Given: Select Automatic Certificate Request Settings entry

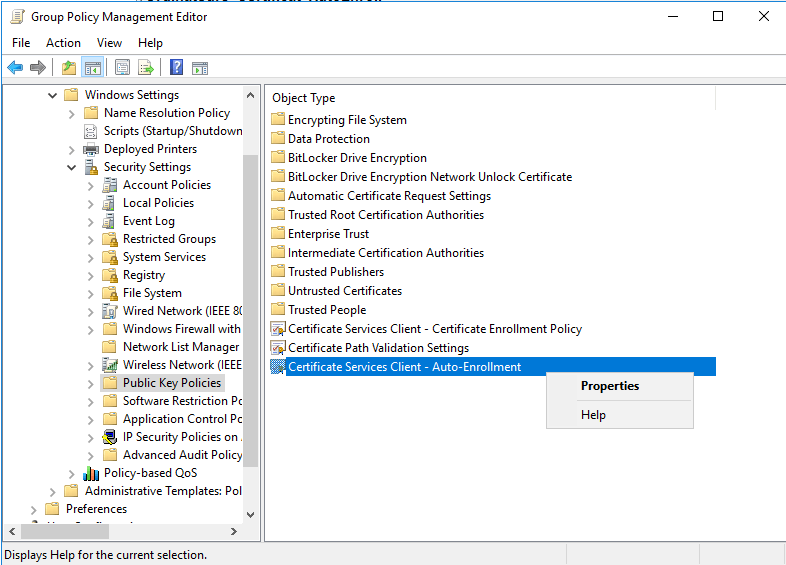Looking at the screenshot, I should coord(389,196).
